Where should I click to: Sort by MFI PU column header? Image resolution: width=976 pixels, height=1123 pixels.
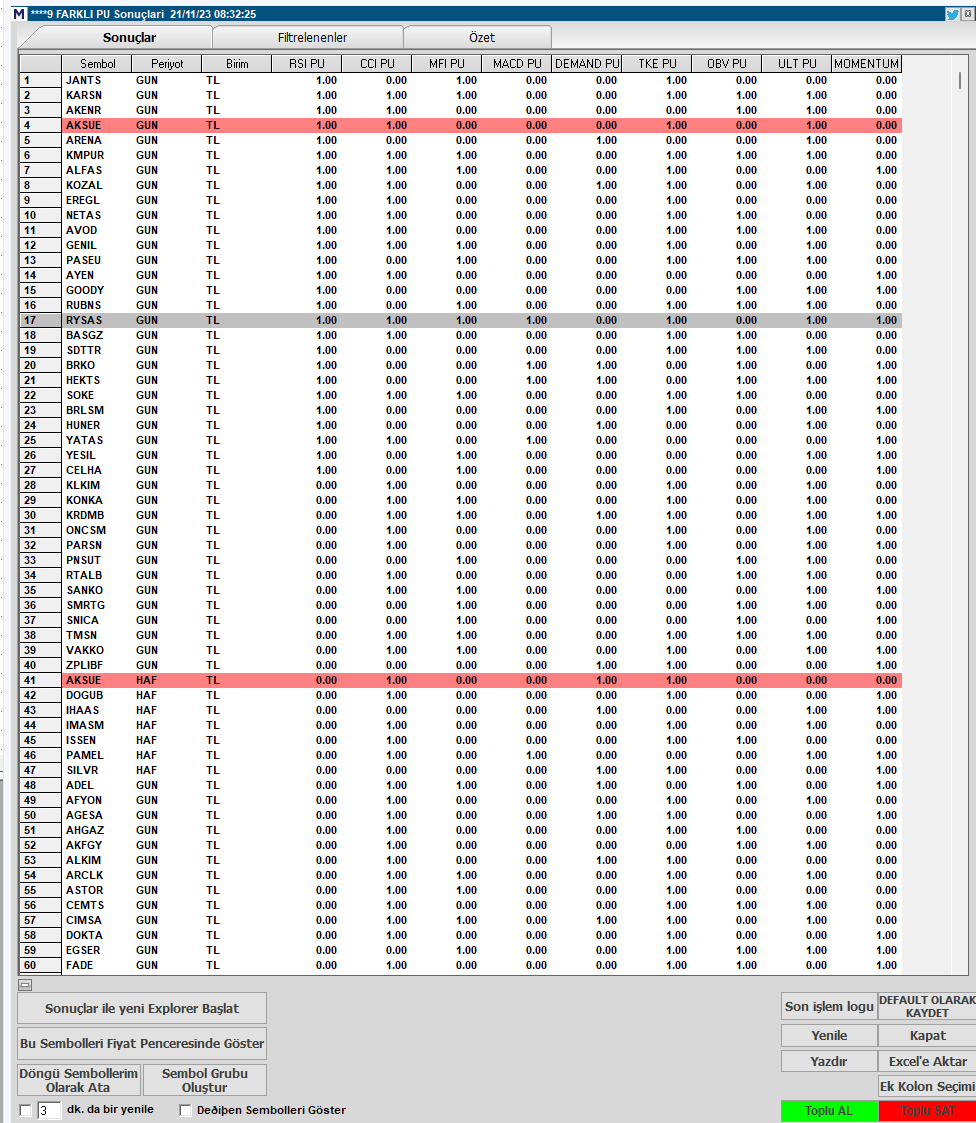tap(447, 64)
